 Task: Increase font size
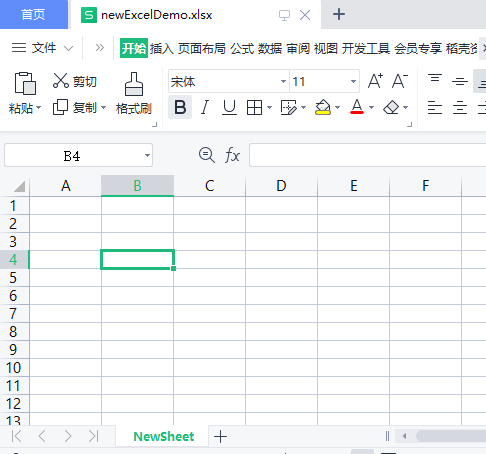pyautogui.click(x=375, y=81)
